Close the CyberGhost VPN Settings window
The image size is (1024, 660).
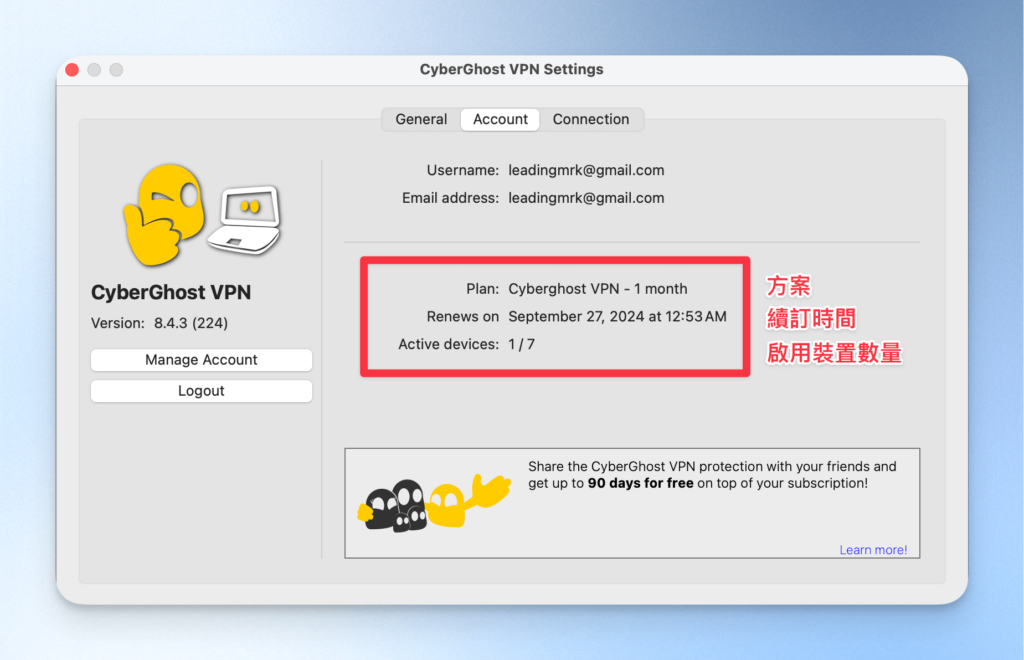click(72, 70)
